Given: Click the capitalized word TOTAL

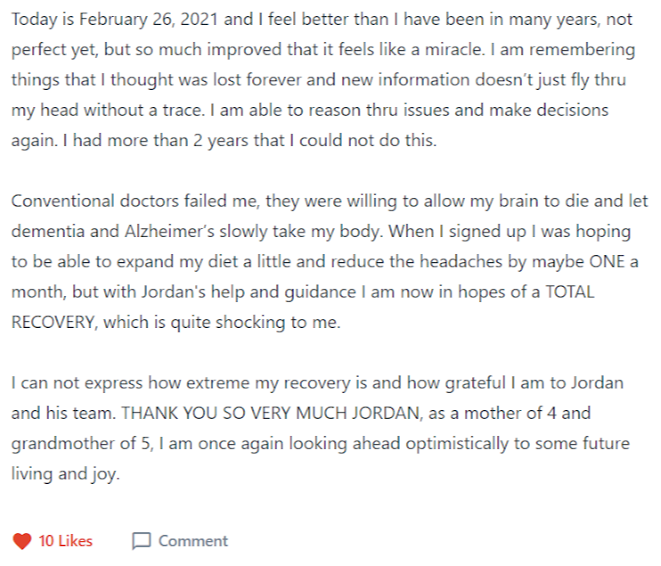Looking at the screenshot, I should pos(570,292).
